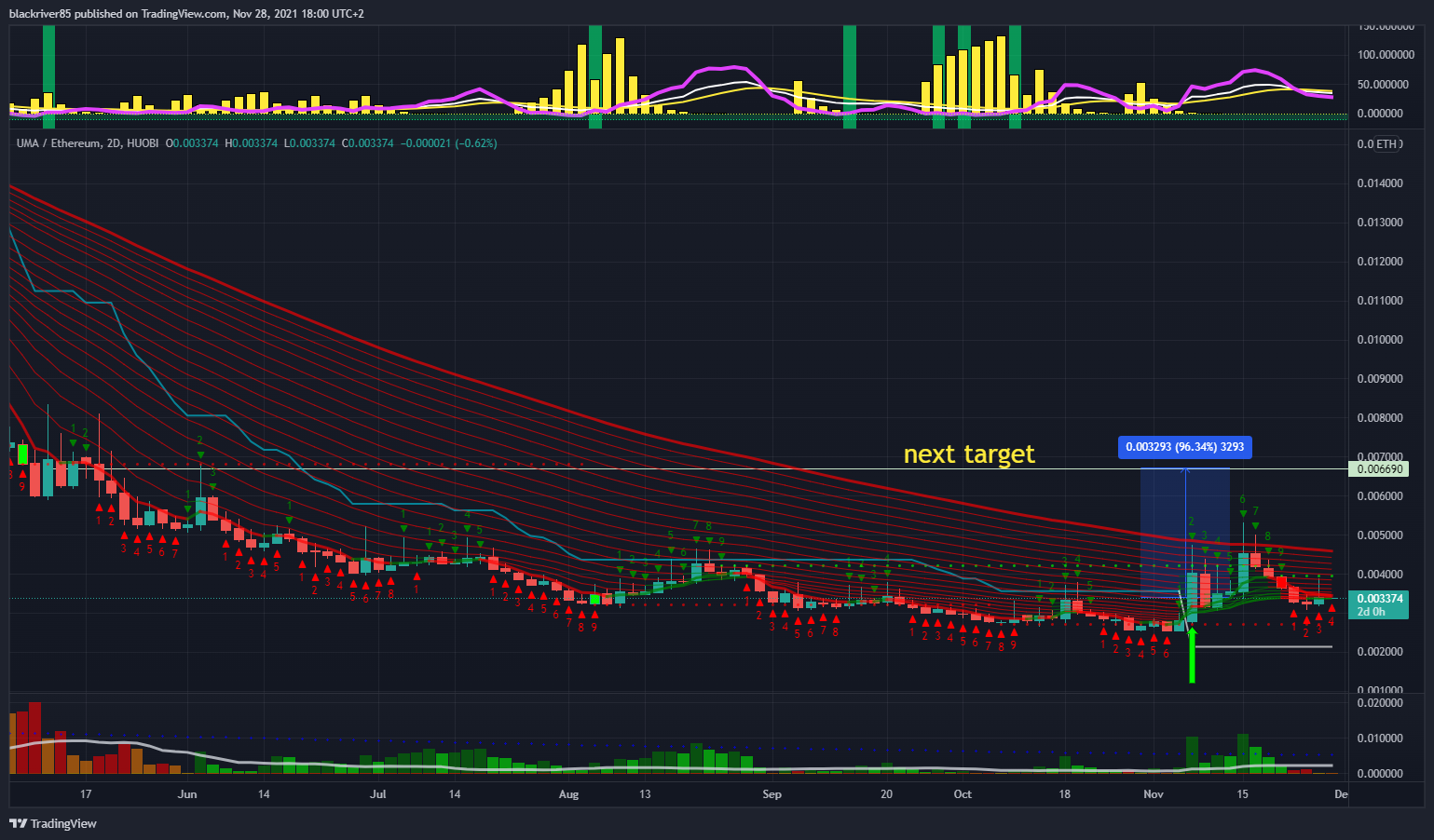Viewport: 1434px width, 840px height.
Task: Click the 0.013000 price axis label
Action: (x=1380, y=223)
